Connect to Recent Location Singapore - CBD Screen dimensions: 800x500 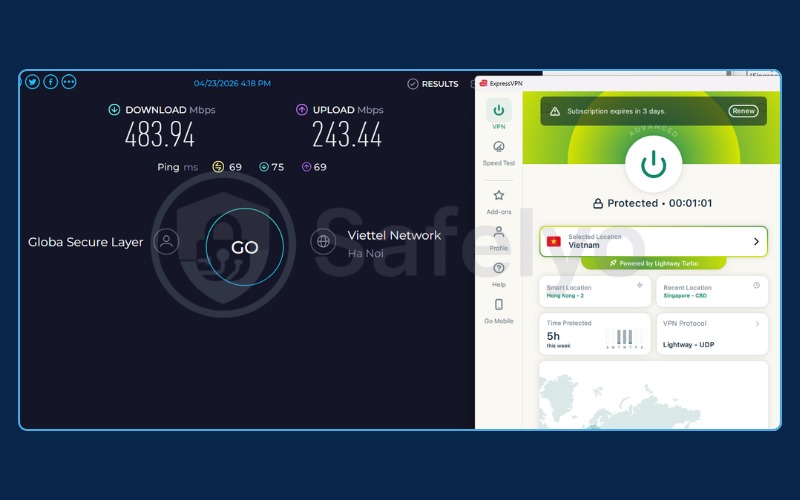(712, 291)
